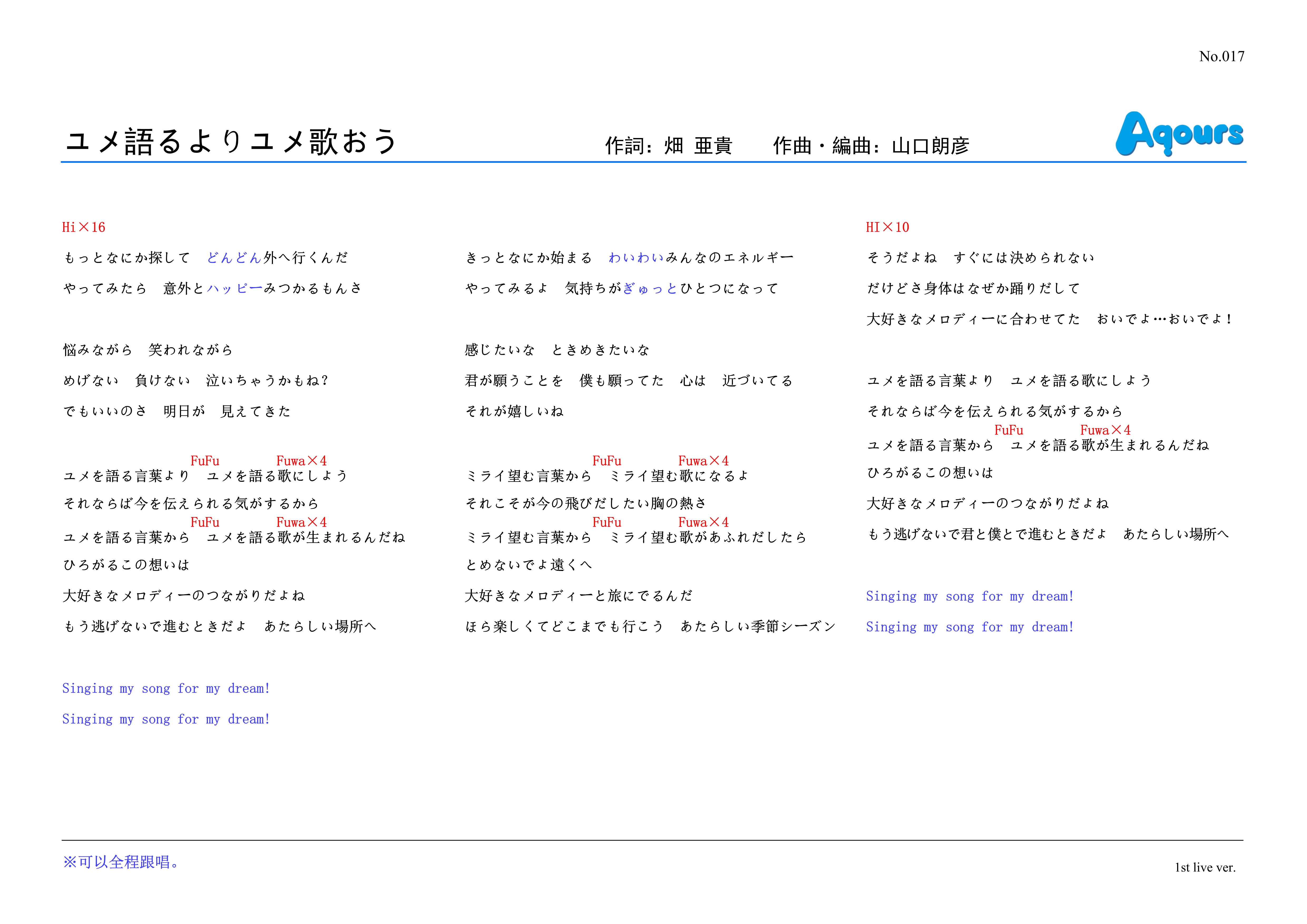Click the blue word どんどん
This screenshot has height=924, width=1307.
[x=234, y=258]
